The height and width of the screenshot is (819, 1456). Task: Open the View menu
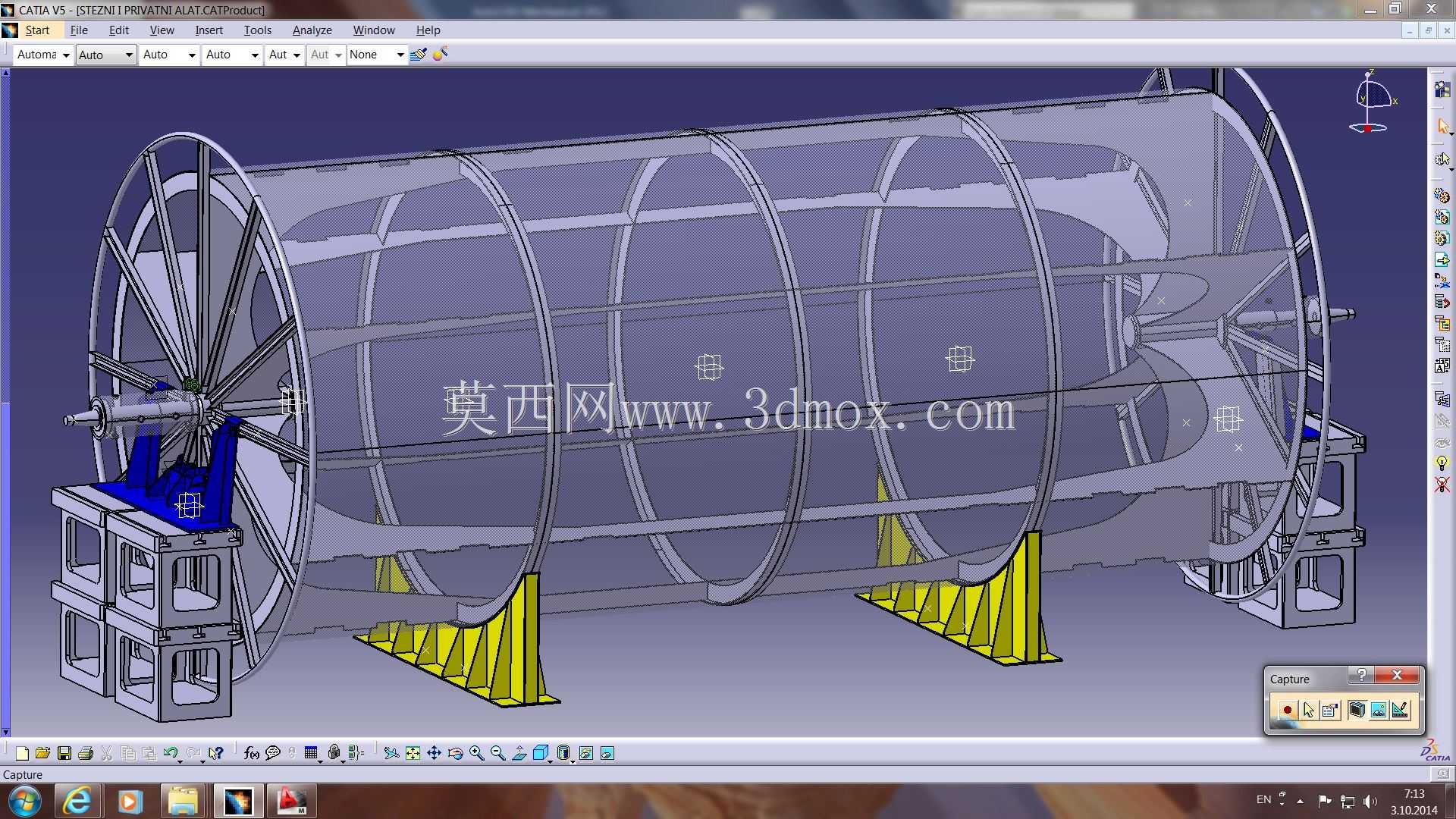click(162, 30)
